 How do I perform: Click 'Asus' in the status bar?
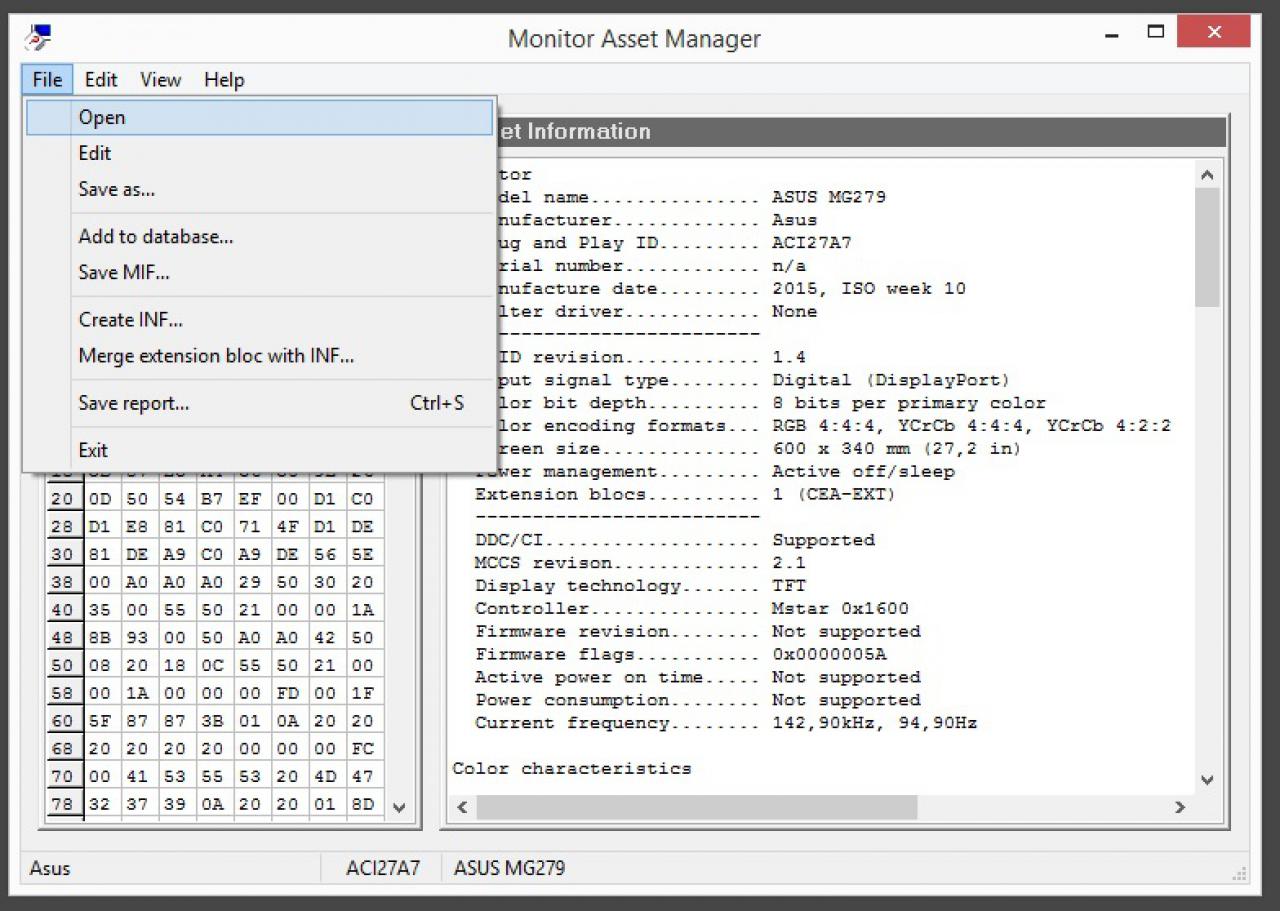coord(50,868)
